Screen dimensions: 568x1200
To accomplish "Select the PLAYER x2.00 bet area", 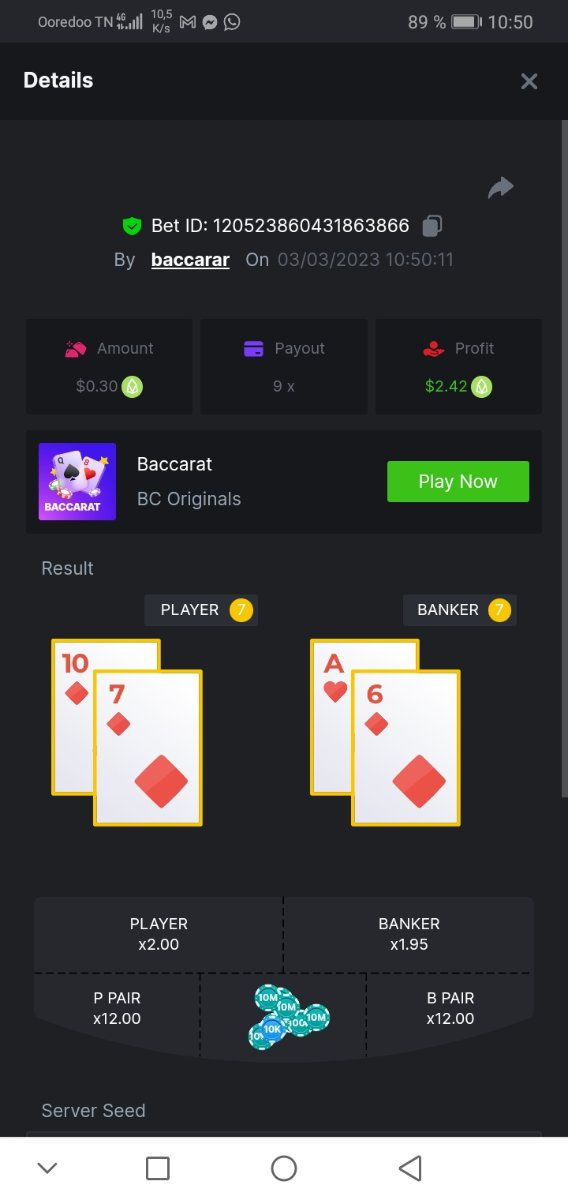I will (x=159, y=934).
